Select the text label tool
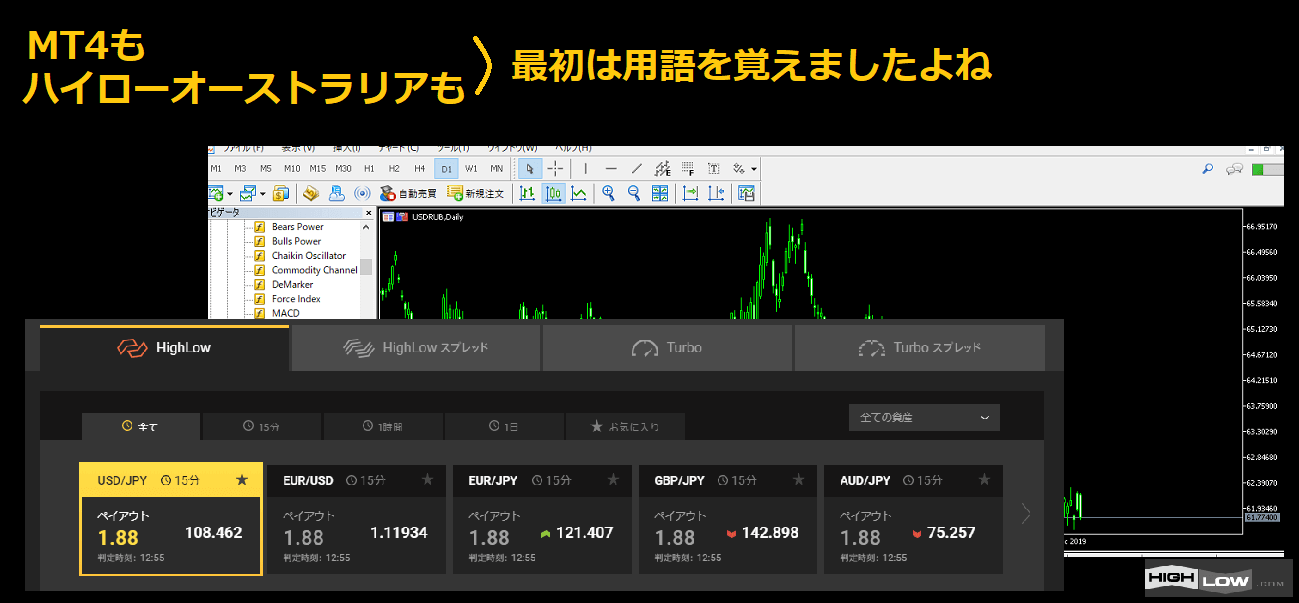1299x603 pixels. point(713,169)
